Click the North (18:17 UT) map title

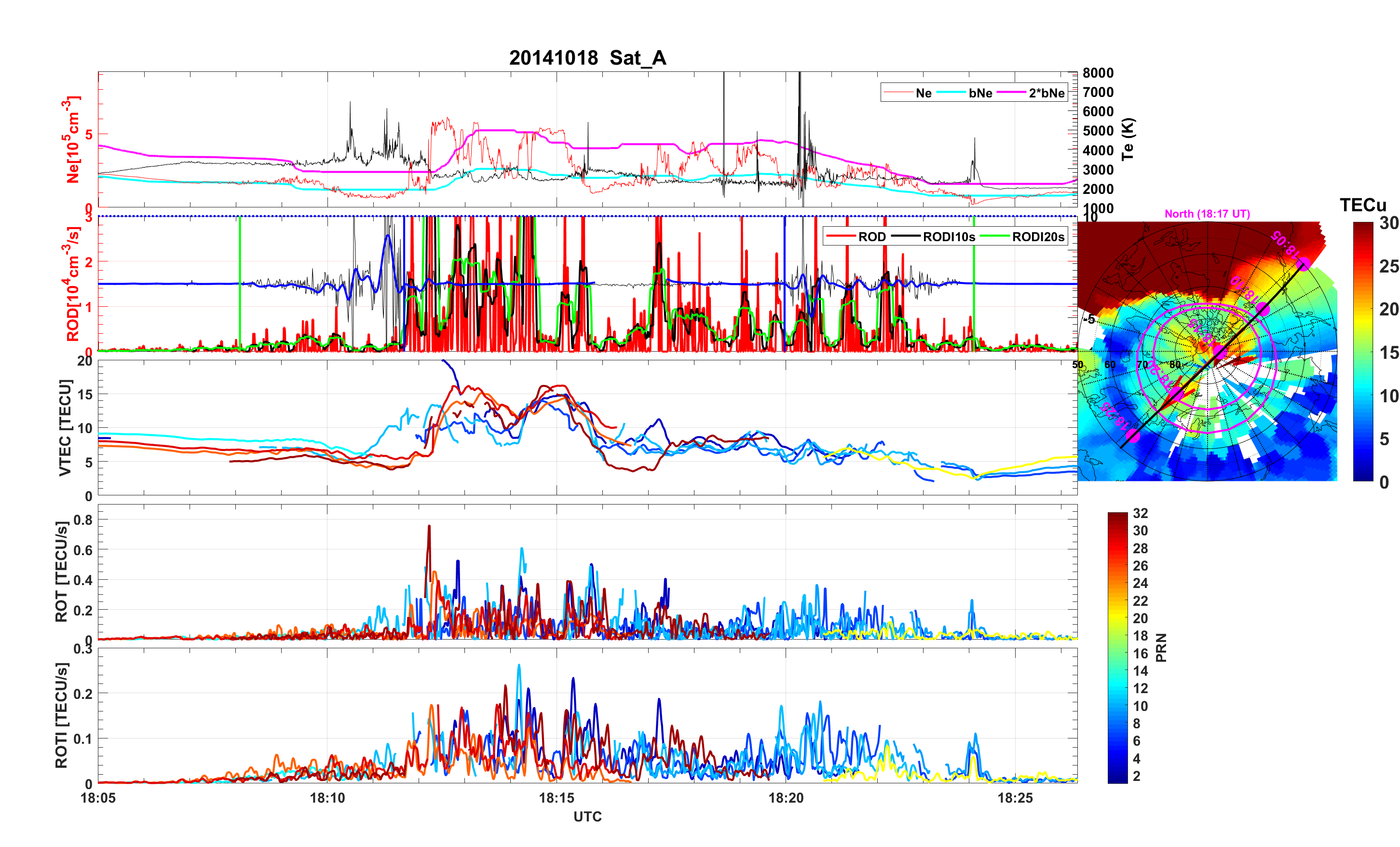coord(1208,214)
